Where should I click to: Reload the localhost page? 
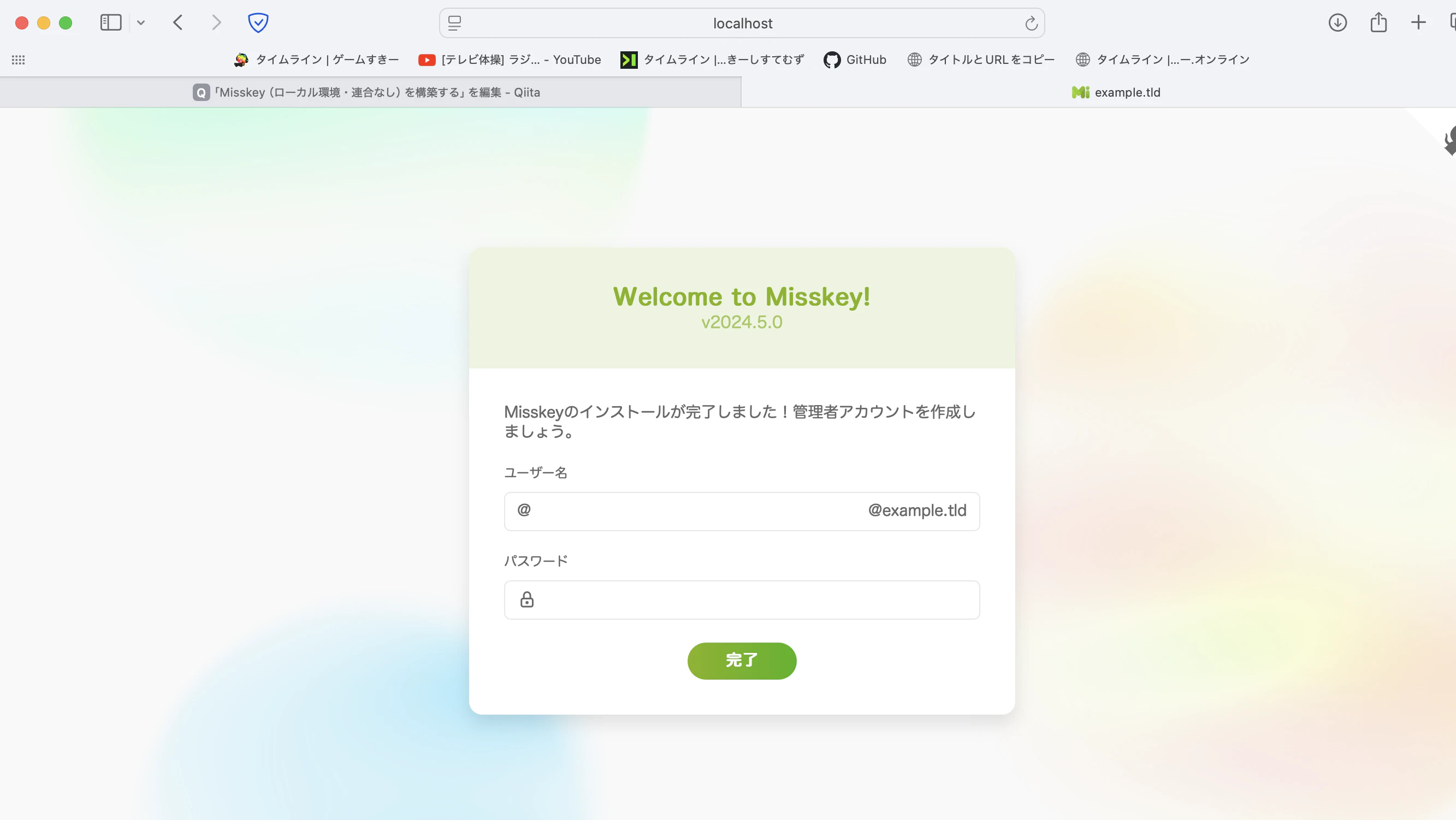coord(1031,23)
